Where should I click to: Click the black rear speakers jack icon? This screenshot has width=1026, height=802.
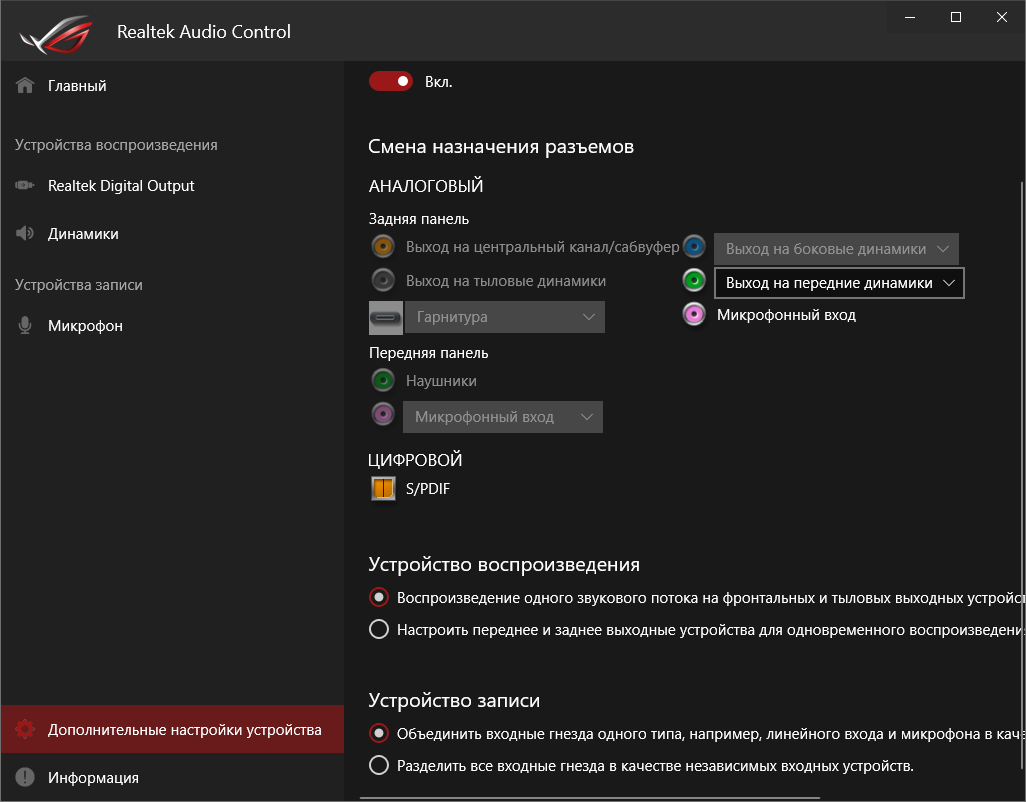point(382,280)
